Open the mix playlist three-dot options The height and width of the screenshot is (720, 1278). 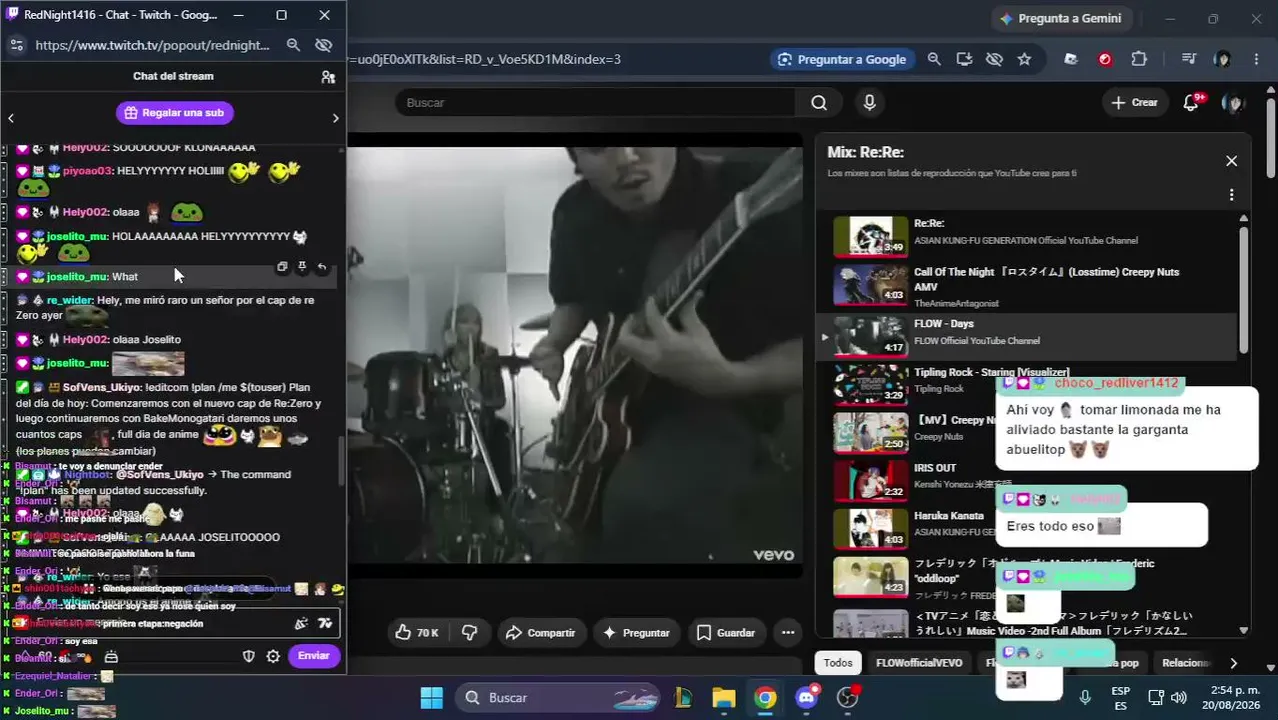[x=1231, y=195]
